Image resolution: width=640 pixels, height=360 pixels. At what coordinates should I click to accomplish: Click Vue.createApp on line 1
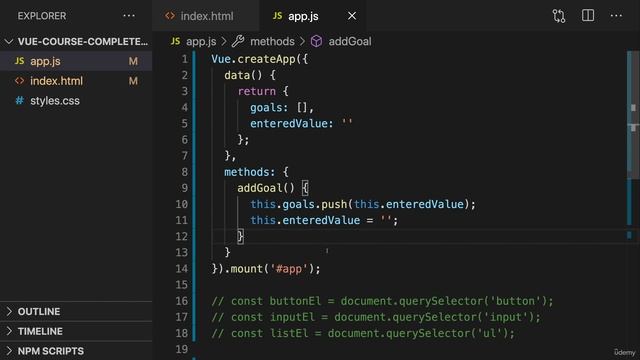click(253, 59)
